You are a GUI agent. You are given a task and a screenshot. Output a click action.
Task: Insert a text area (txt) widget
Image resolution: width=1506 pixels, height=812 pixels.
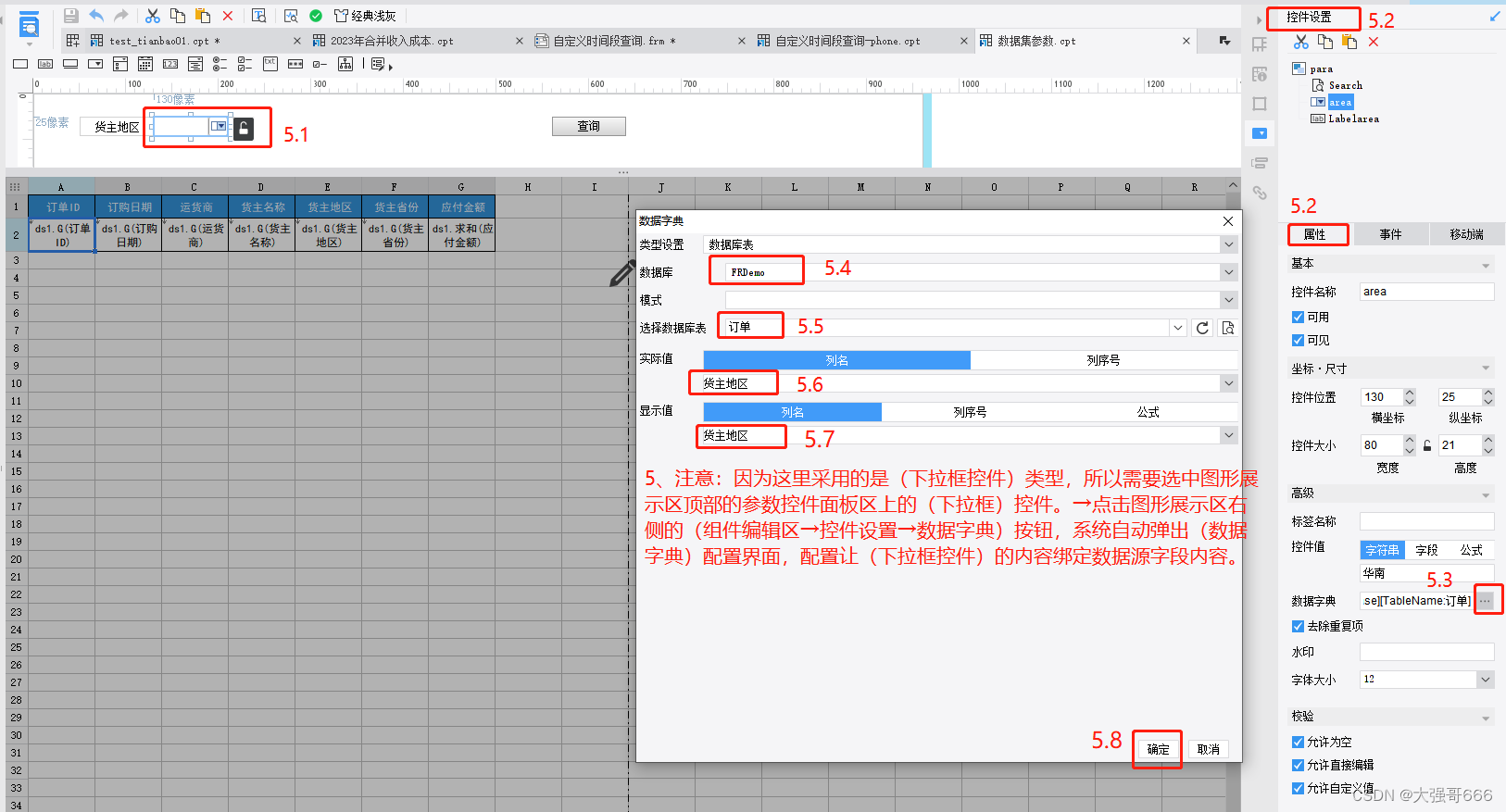point(270,64)
